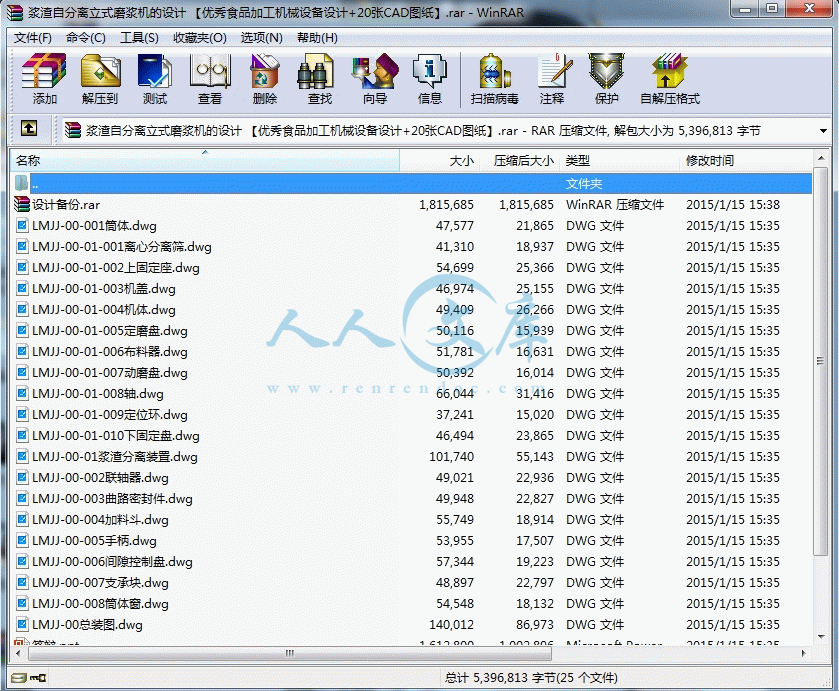This screenshot has height=691, width=839.
Task: Select LMJJ-00-007支承块.dwg
Action: tap(100, 582)
